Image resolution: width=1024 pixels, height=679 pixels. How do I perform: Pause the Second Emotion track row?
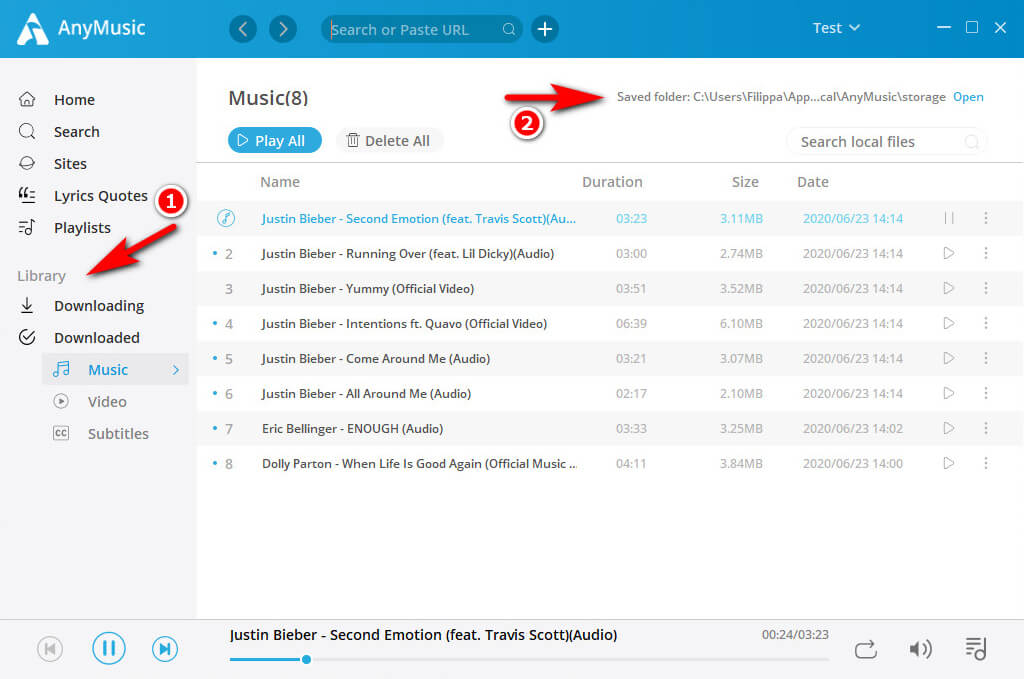coord(949,218)
